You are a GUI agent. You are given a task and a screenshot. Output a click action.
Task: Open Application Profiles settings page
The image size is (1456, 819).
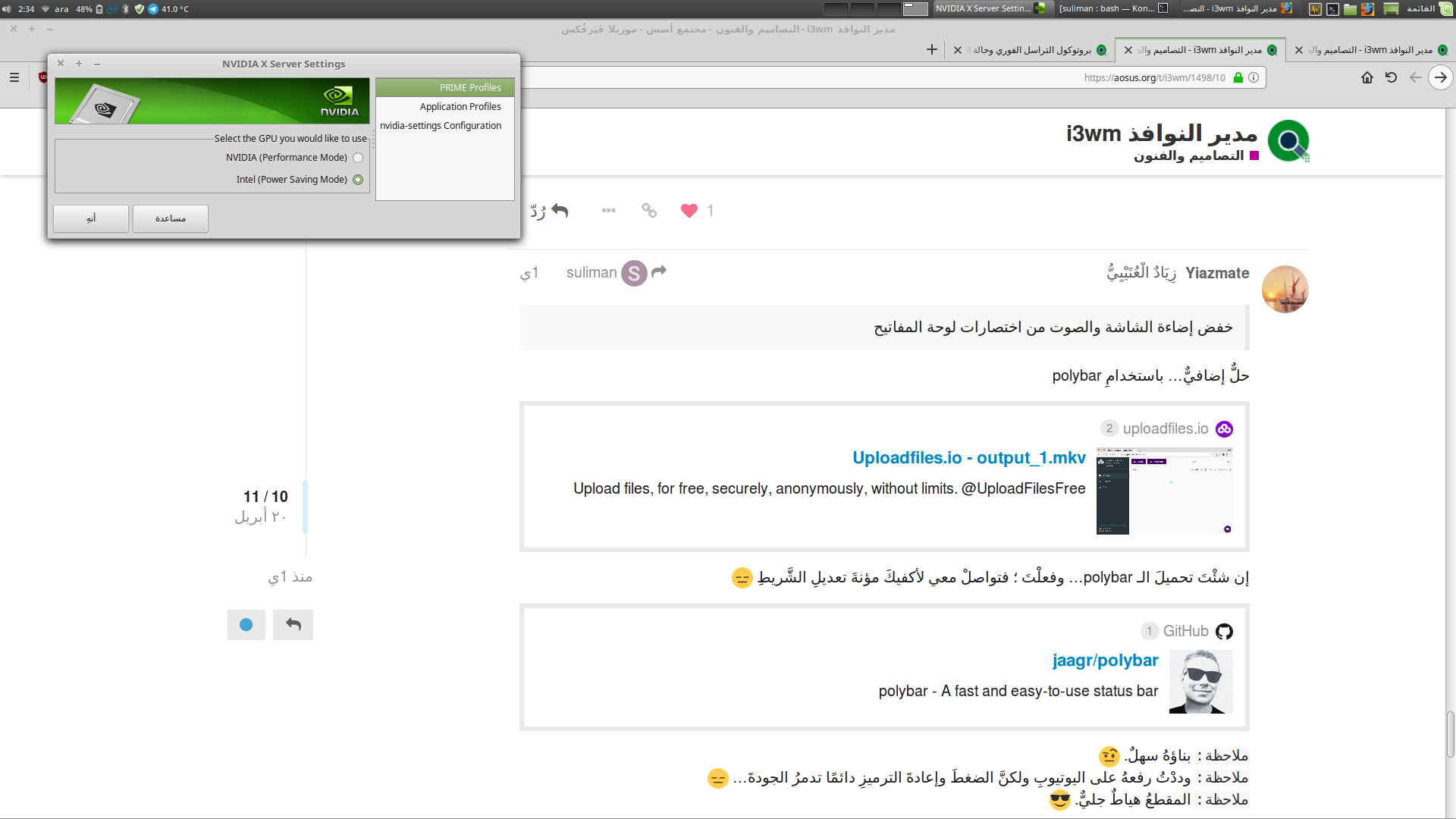click(x=460, y=107)
